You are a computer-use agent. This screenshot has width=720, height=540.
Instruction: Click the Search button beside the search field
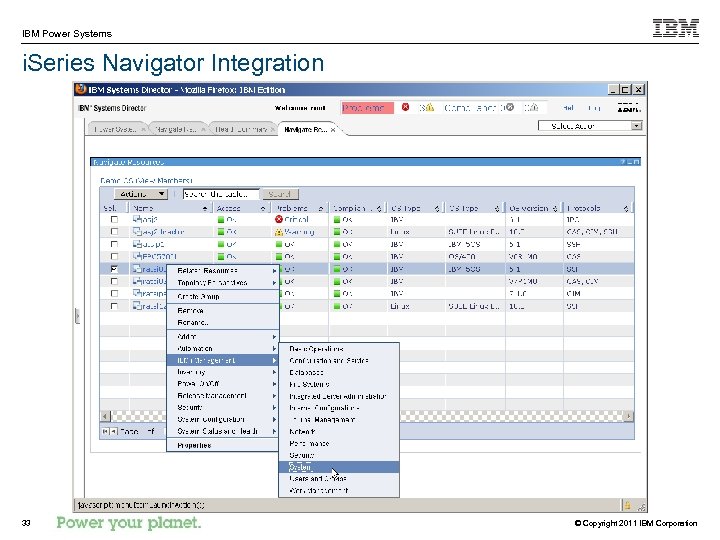280,194
